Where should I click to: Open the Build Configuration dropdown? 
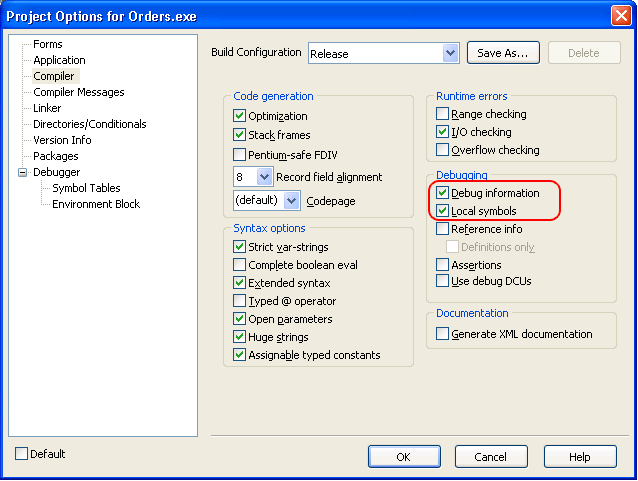pos(450,53)
